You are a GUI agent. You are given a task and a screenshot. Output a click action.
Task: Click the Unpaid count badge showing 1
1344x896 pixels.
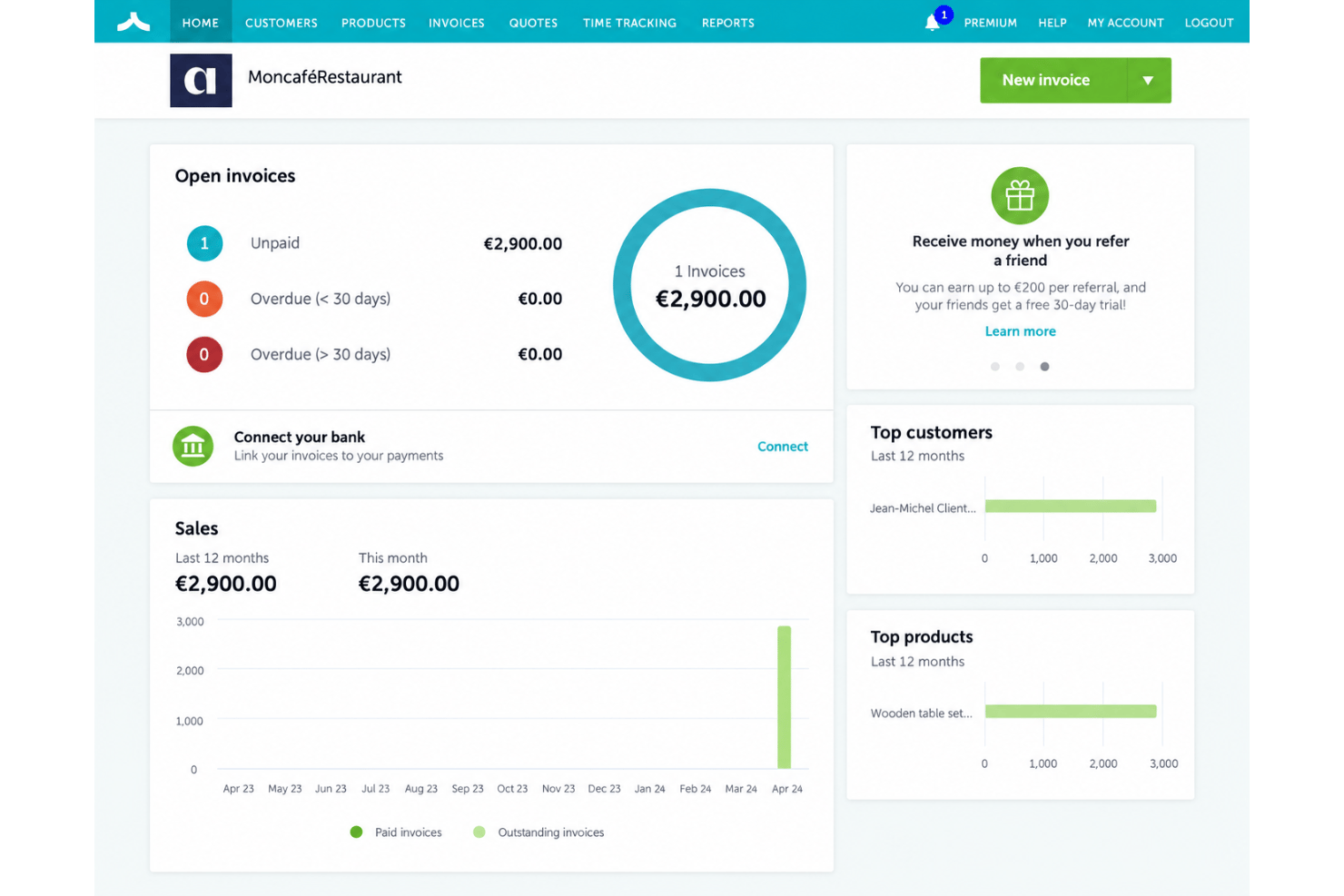click(x=204, y=243)
